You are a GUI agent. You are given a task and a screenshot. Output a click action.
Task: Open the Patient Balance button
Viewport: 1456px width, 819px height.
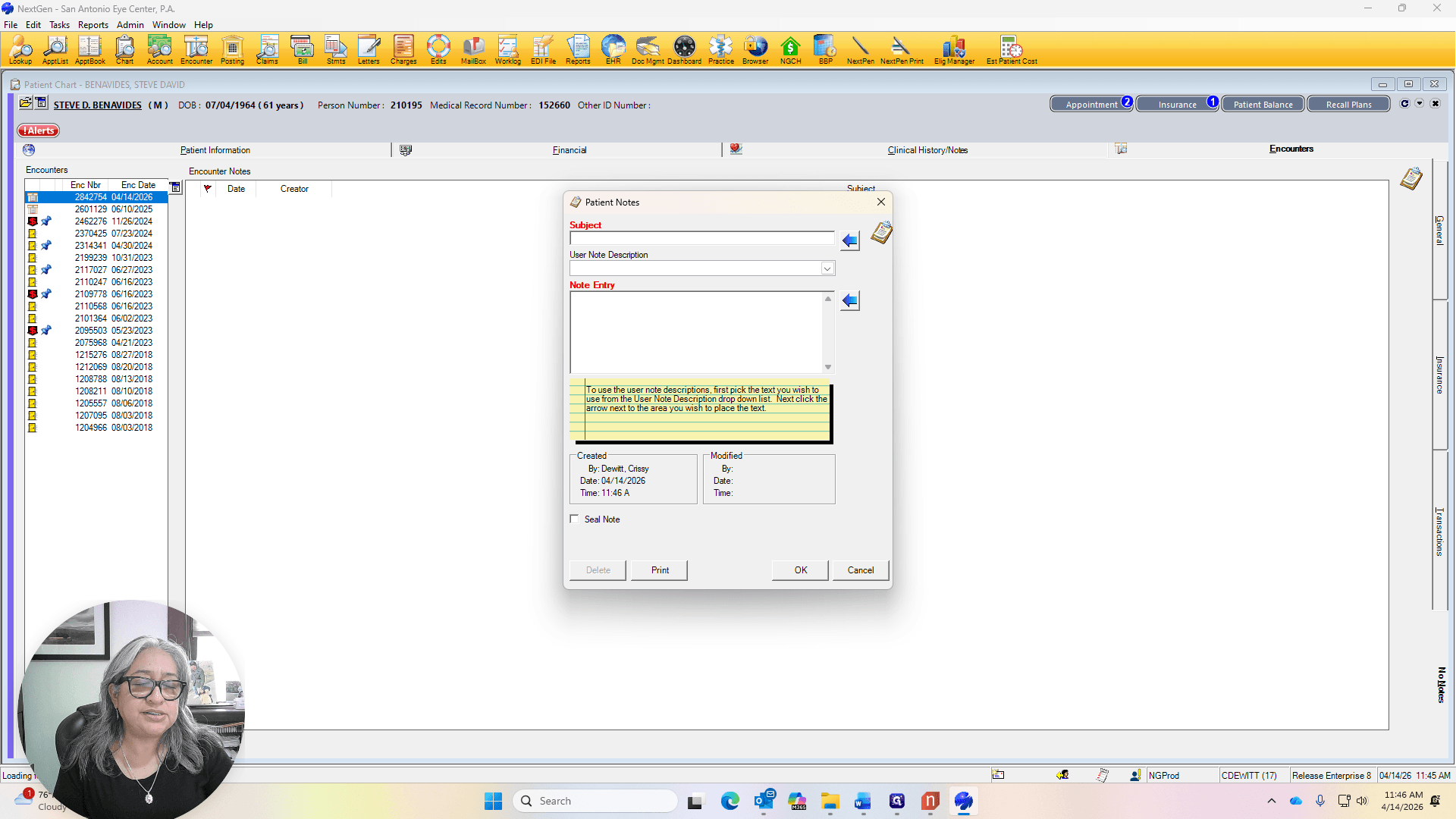1263,105
